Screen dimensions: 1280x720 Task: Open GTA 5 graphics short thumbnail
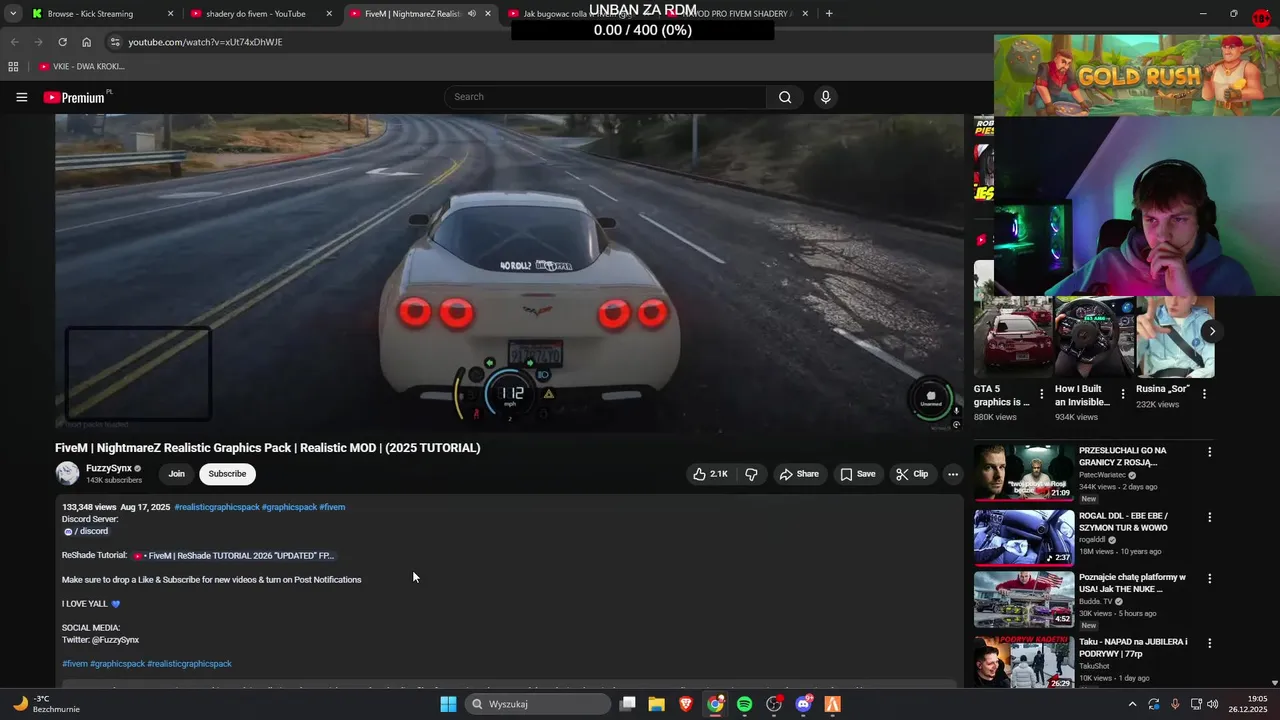1013,336
